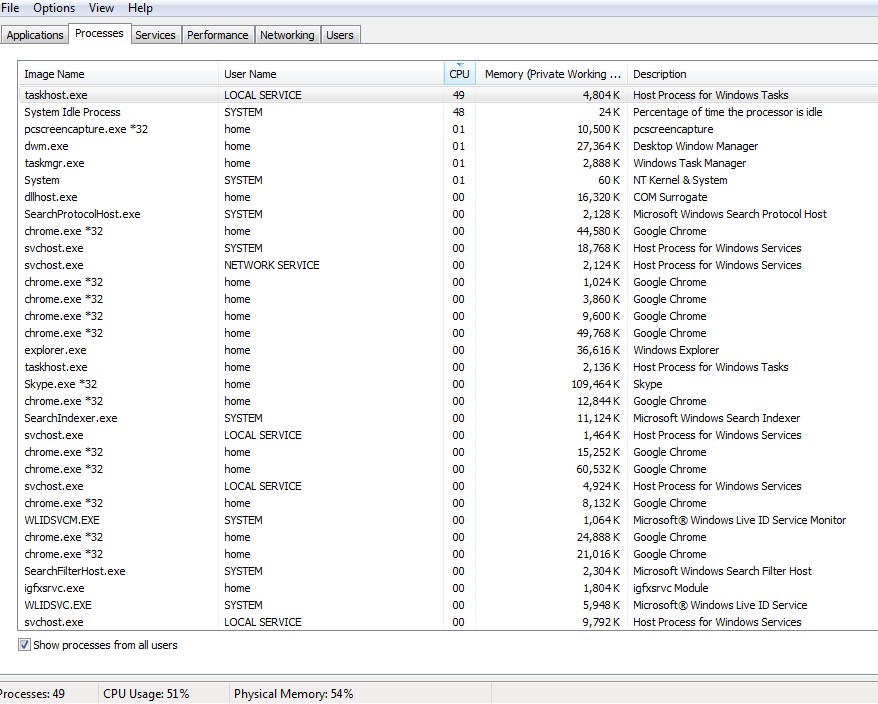Select the pcscreencapture.exe *32 process
The width and height of the screenshot is (878, 704).
(x=86, y=129)
